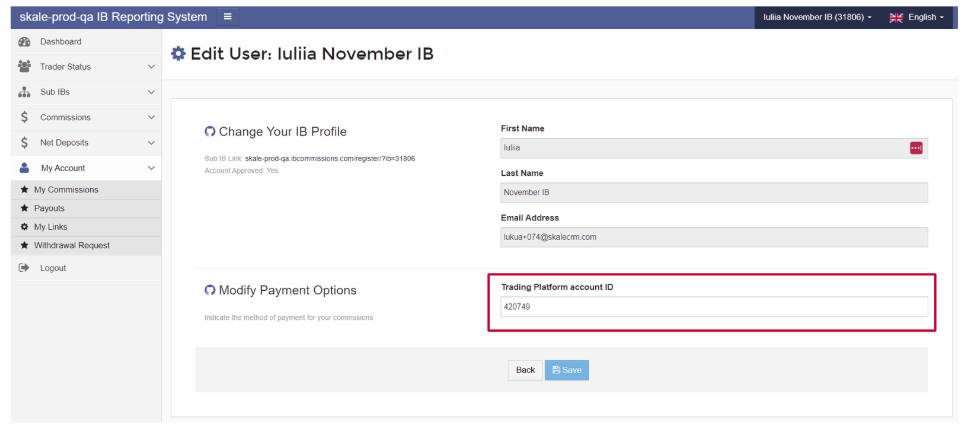Click the hamburger menu toggle icon

(227, 17)
